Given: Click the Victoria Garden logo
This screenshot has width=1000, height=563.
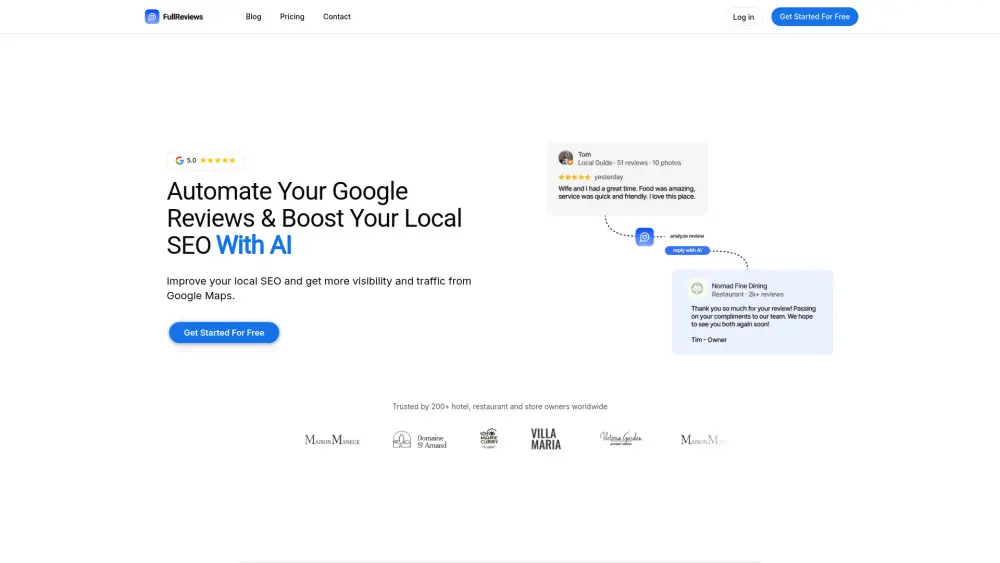Looking at the screenshot, I should point(621,439).
